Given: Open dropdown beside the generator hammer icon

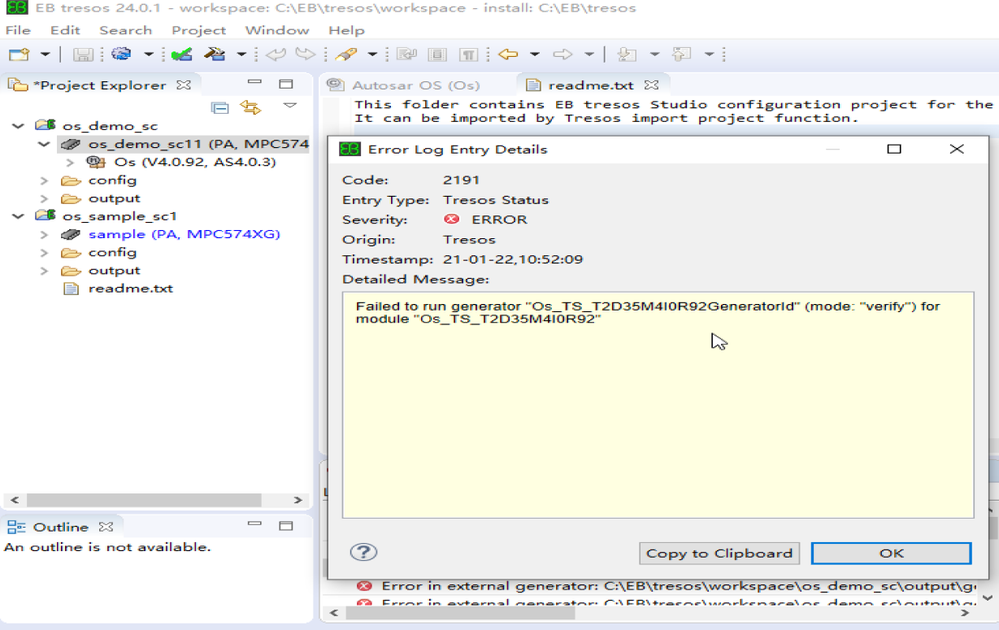Looking at the screenshot, I should coord(240,55).
